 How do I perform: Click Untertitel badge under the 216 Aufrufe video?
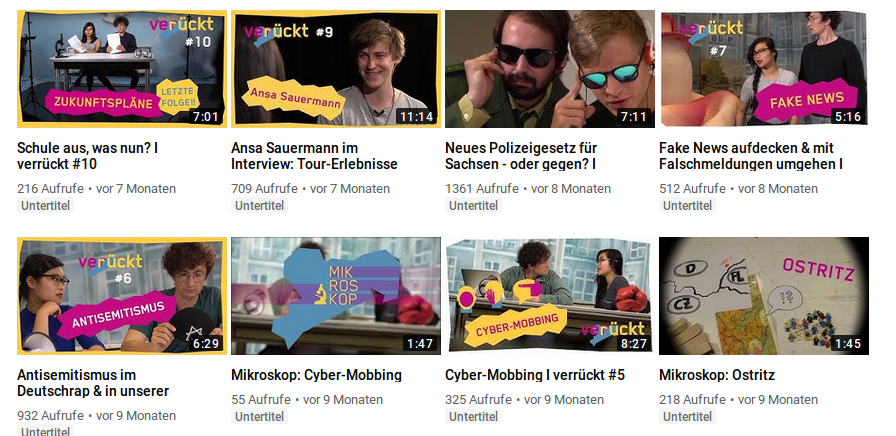[46, 206]
